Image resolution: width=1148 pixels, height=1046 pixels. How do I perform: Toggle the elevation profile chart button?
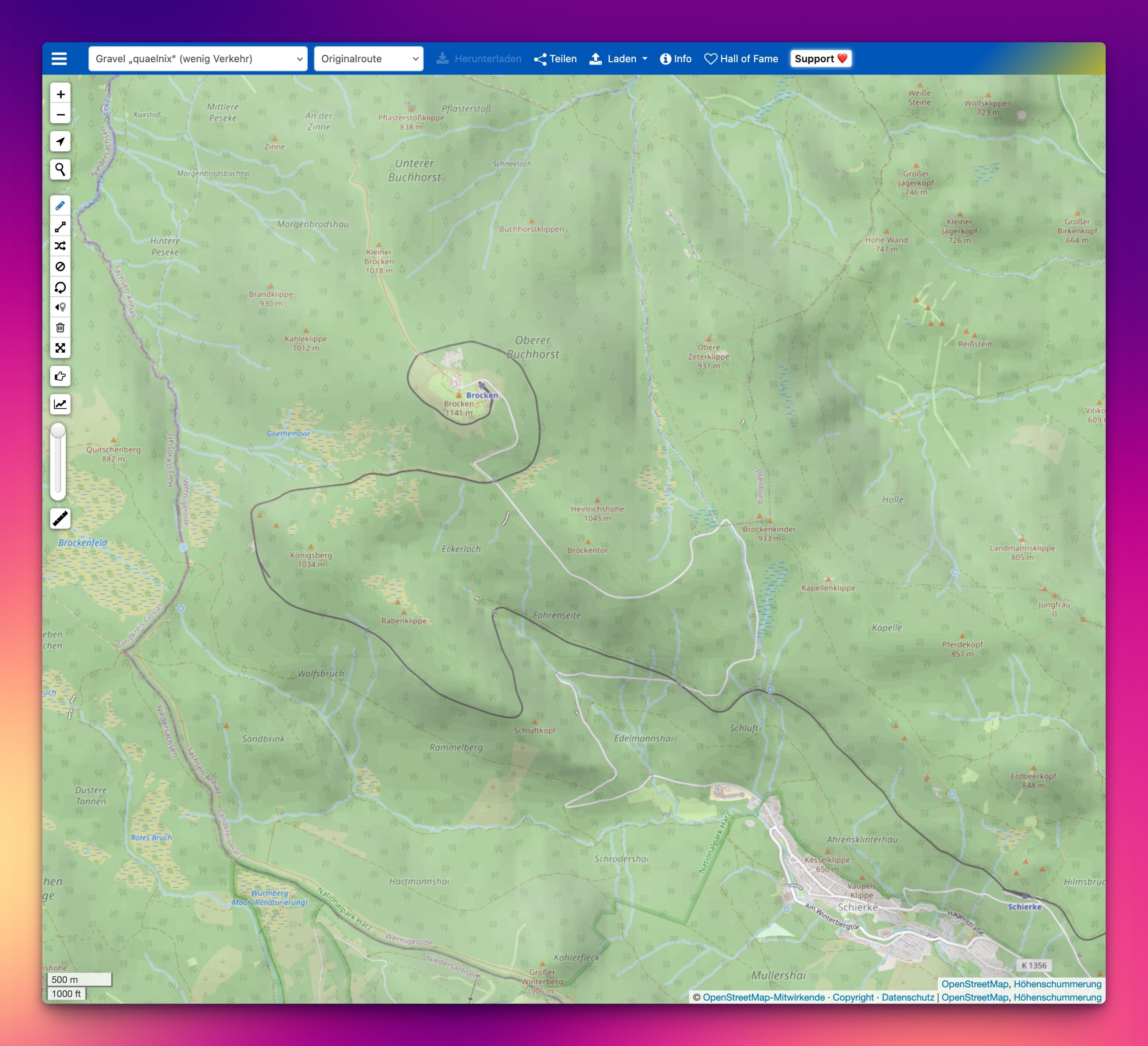60,404
